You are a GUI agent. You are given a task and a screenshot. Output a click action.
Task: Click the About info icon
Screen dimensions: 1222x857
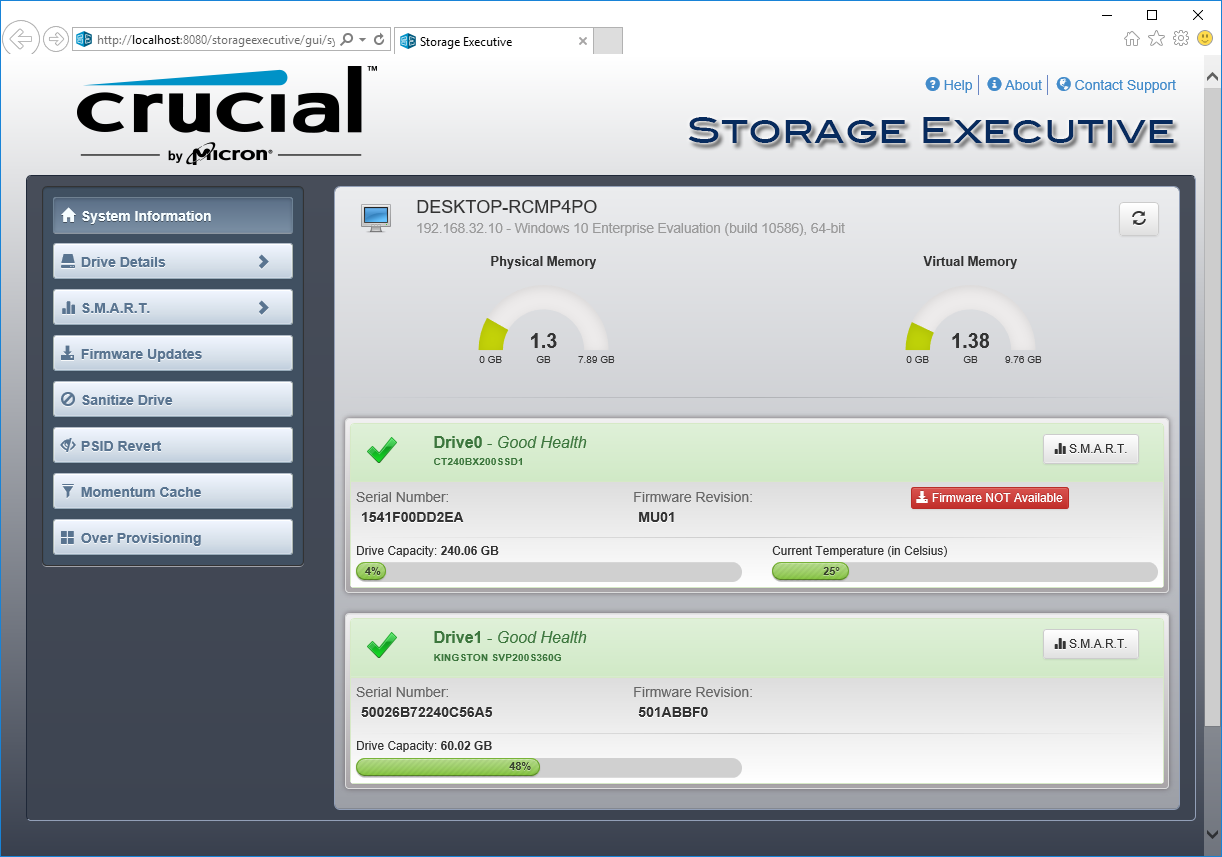[x=994, y=85]
